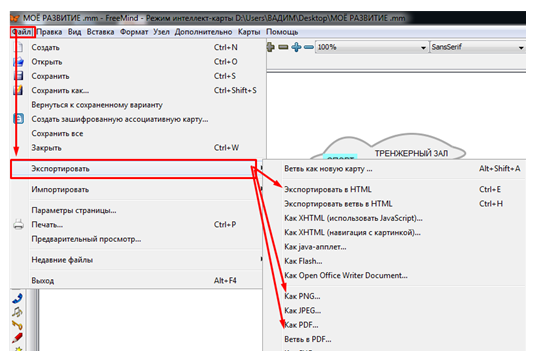538x360 pixels.
Task: Select Как XHTML (использовать JavaScript)...
Action: point(395,218)
